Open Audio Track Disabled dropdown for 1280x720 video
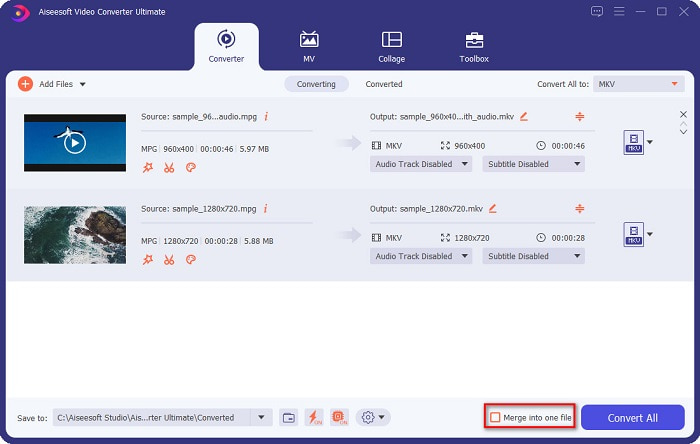The image size is (700, 444). pyautogui.click(x=421, y=256)
